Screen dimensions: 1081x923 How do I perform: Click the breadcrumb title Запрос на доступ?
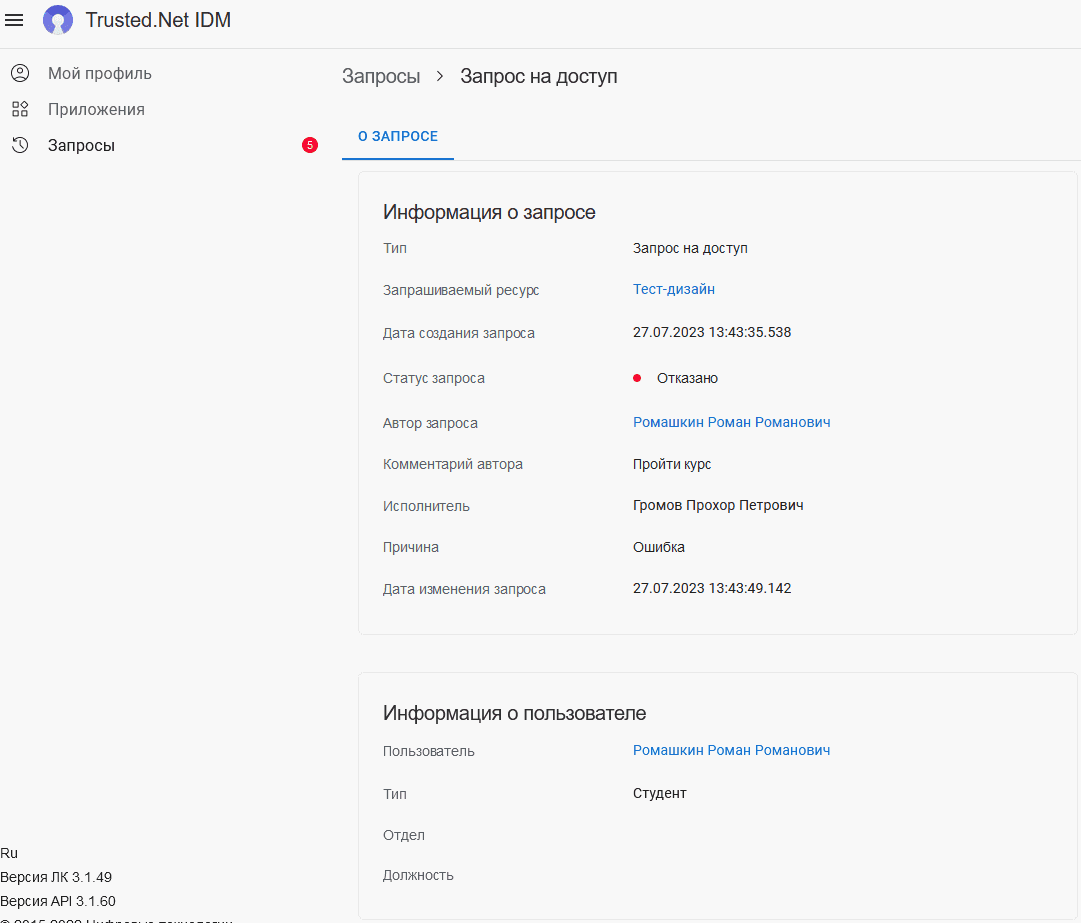(538, 76)
